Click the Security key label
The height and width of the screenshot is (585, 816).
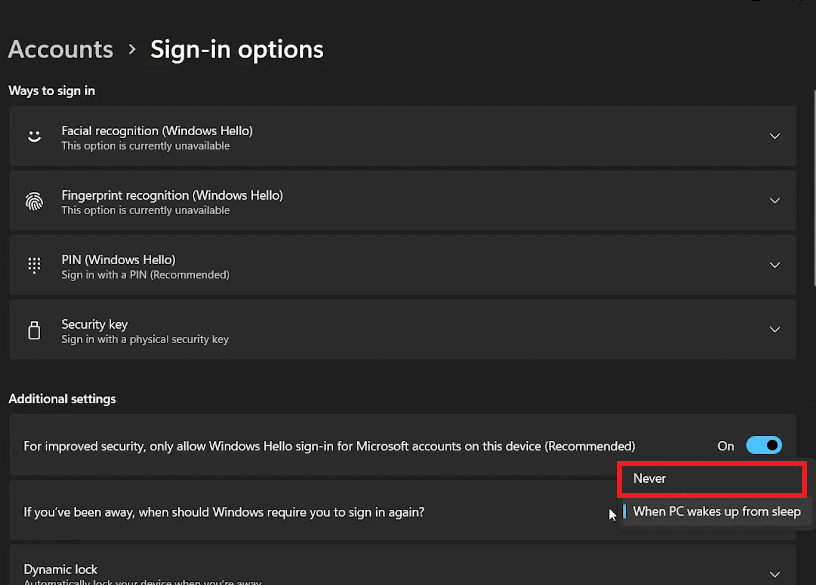pyautogui.click(x=95, y=324)
